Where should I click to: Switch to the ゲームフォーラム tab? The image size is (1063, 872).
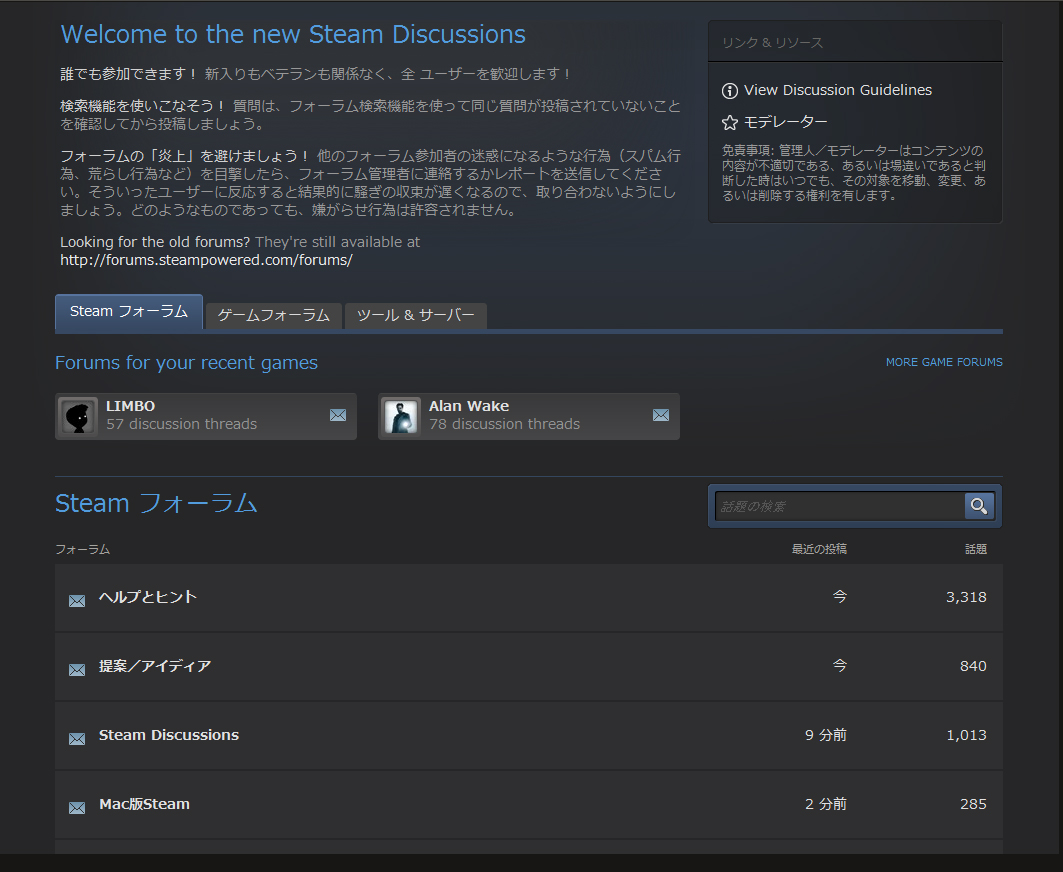click(273, 315)
